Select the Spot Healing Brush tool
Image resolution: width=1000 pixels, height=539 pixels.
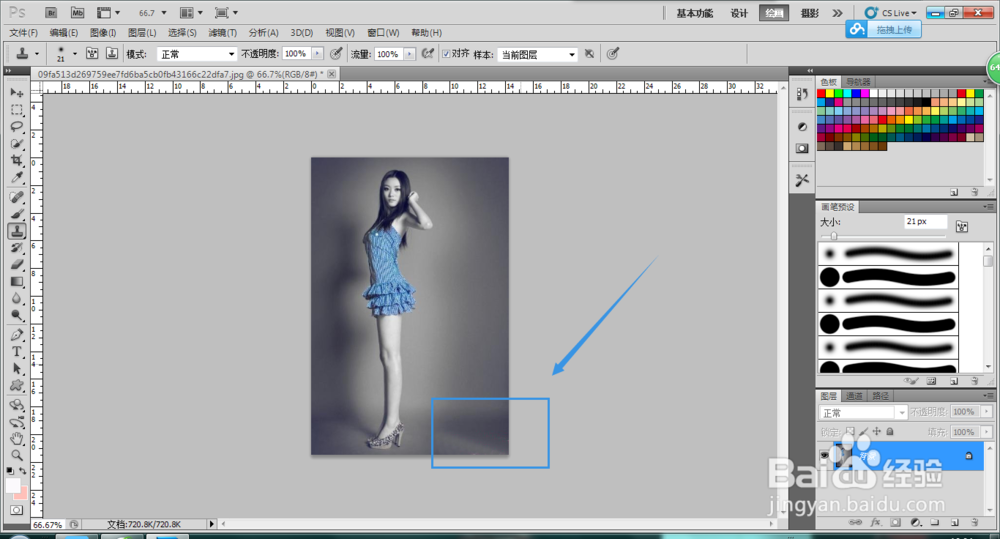click(17, 198)
